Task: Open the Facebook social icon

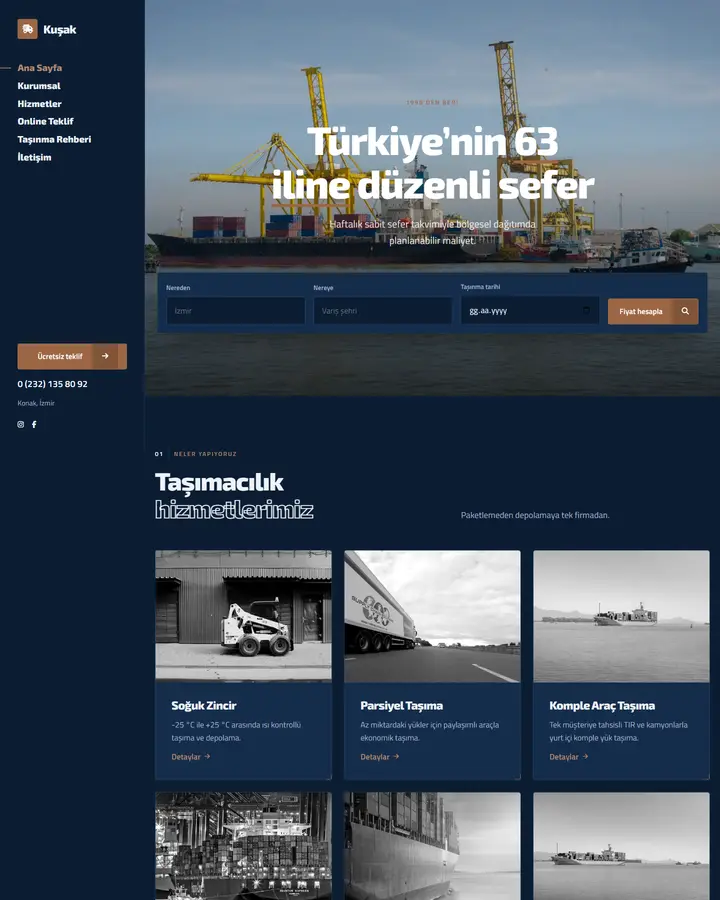Action: 34,425
